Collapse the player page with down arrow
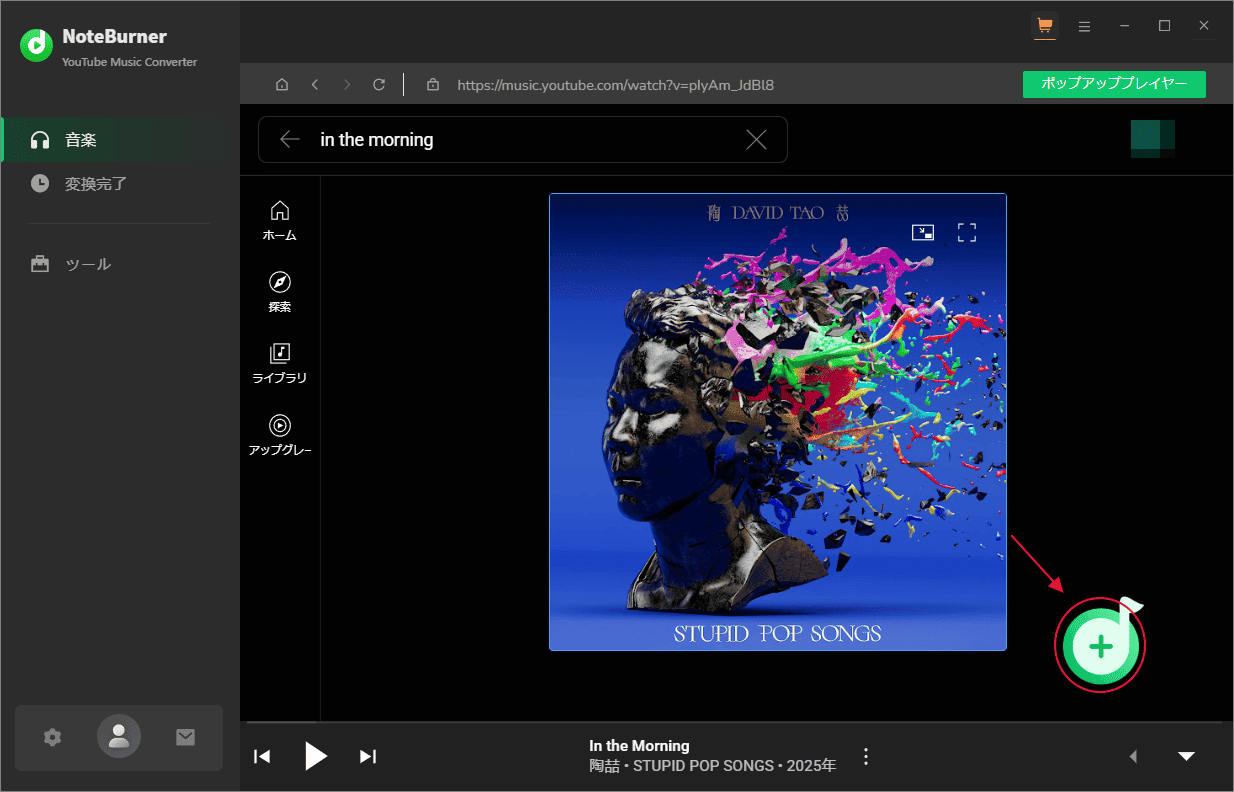 1186,756
